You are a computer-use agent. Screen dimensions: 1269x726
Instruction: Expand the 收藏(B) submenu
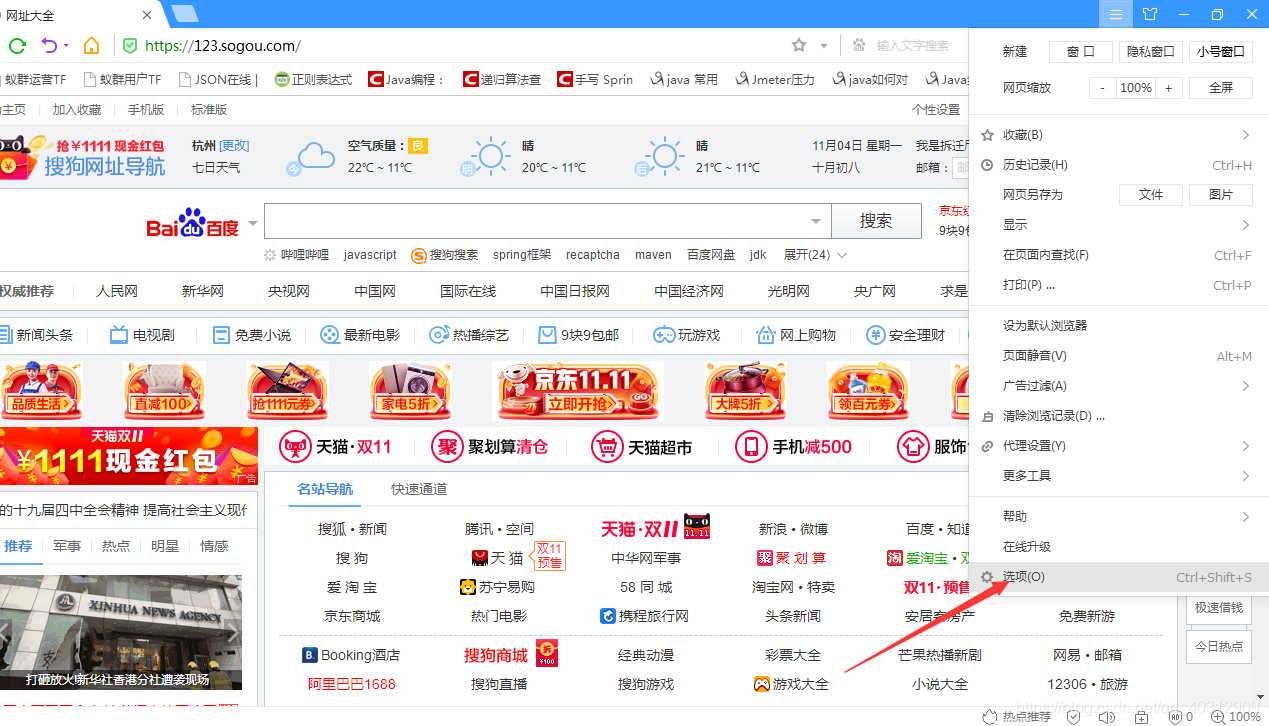(x=1020, y=134)
